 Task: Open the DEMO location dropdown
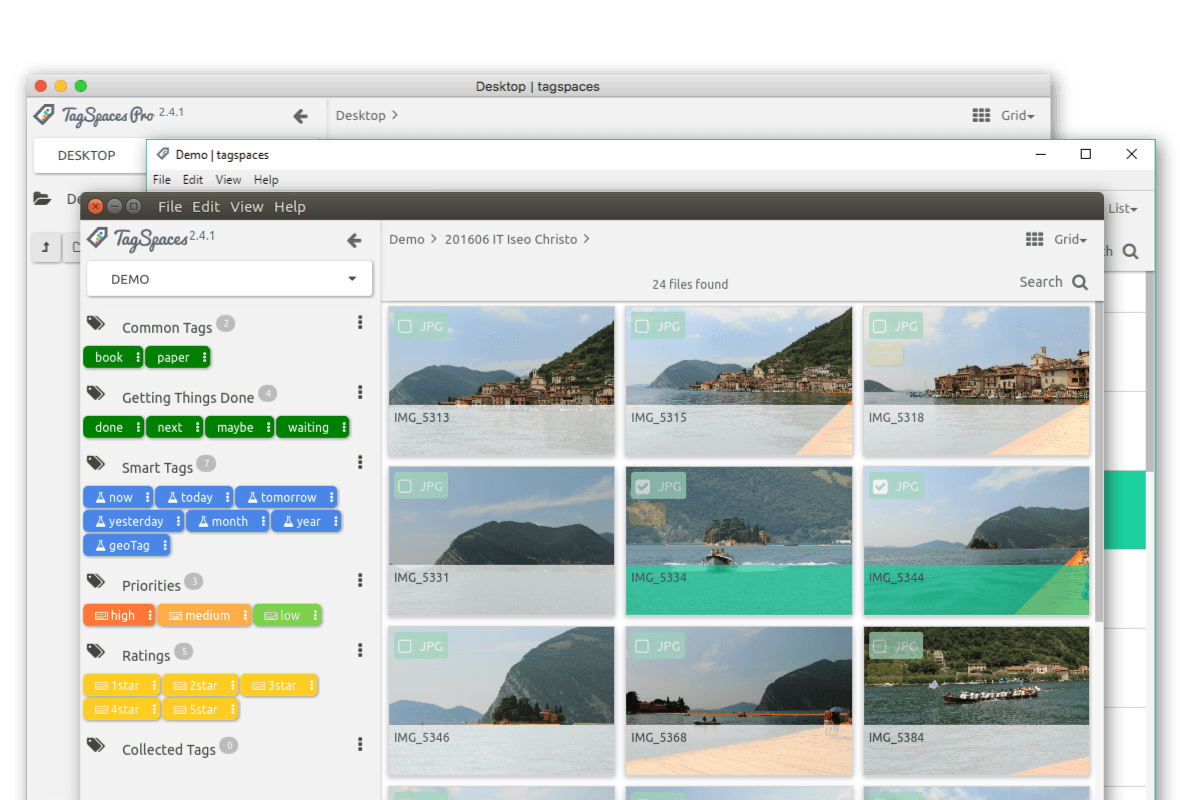pos(230,279)
